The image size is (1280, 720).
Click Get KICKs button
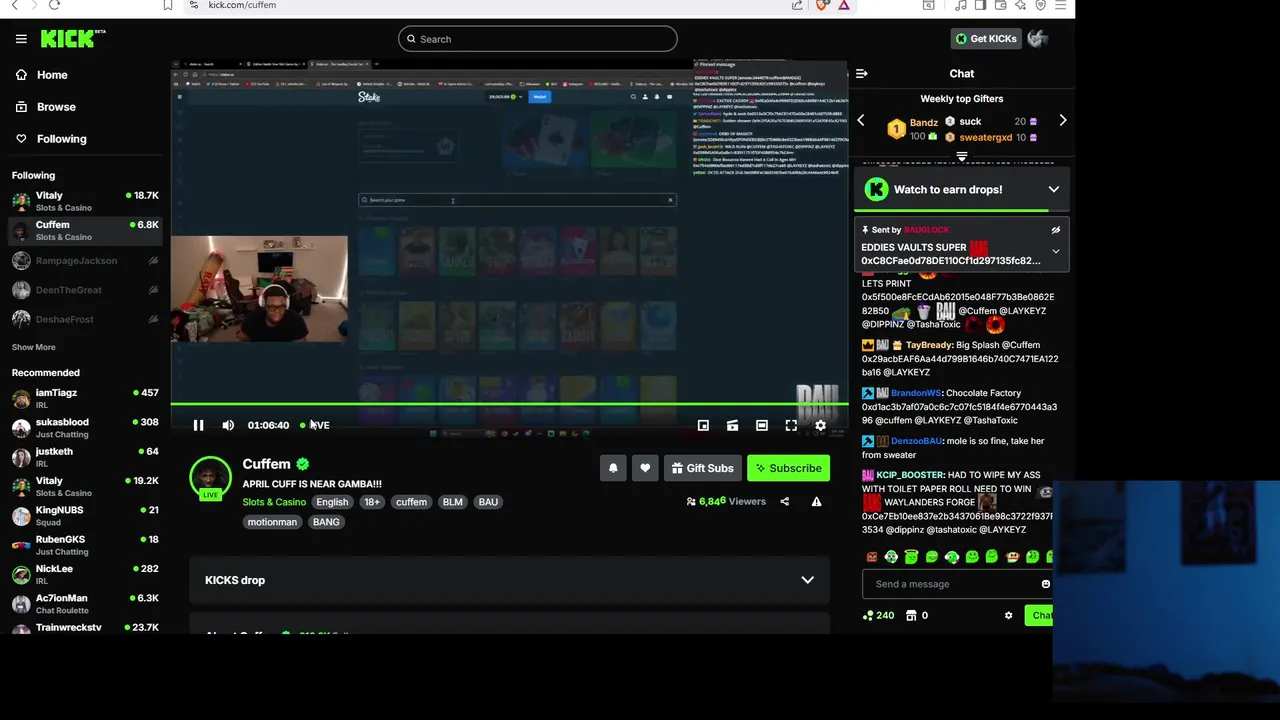[x=986, y=39]
